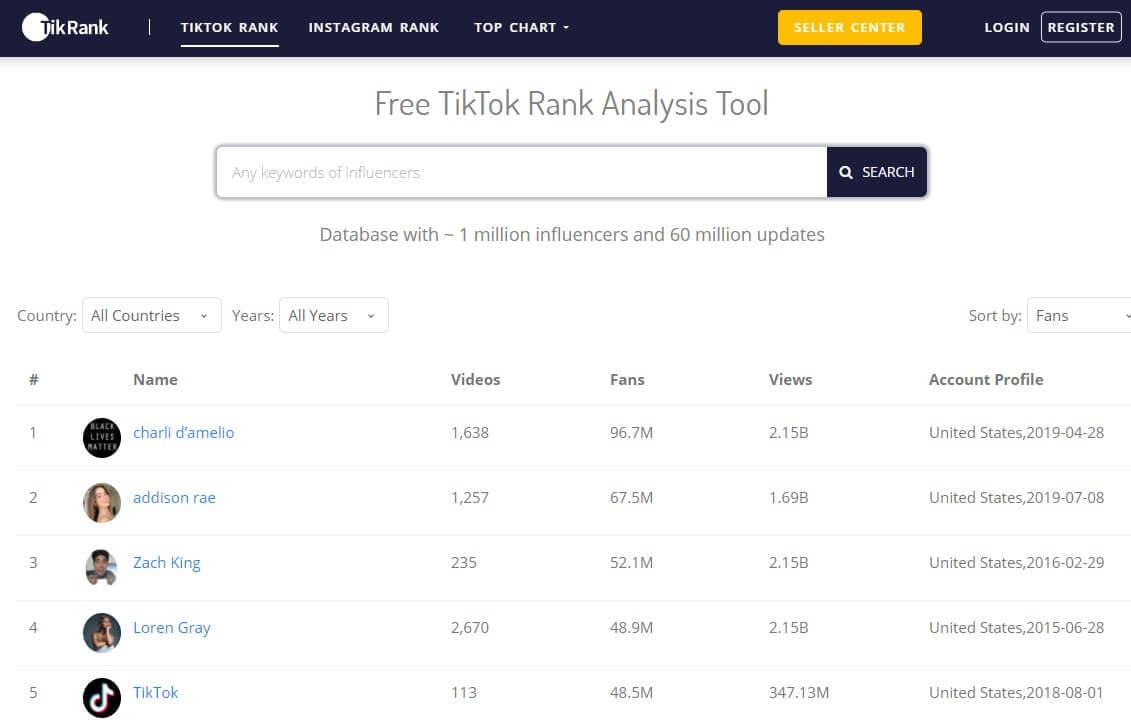Screen dimensions: 1131x725
Task: Click the Name column header
Action: tap(155, 379)
